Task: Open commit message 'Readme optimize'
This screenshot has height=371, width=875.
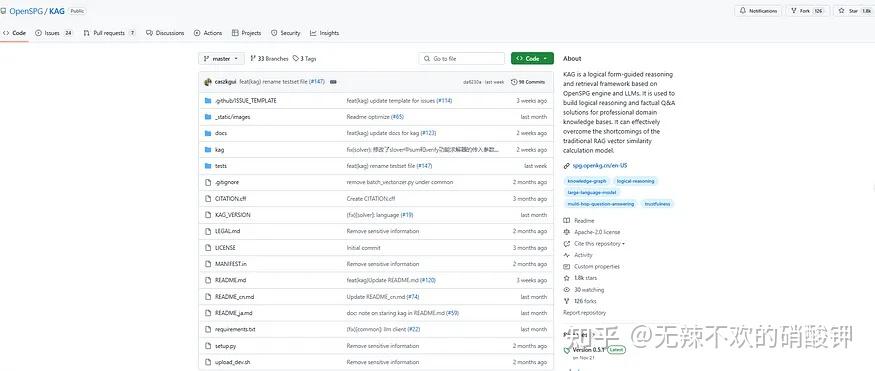Action: [x=368, y=117]
